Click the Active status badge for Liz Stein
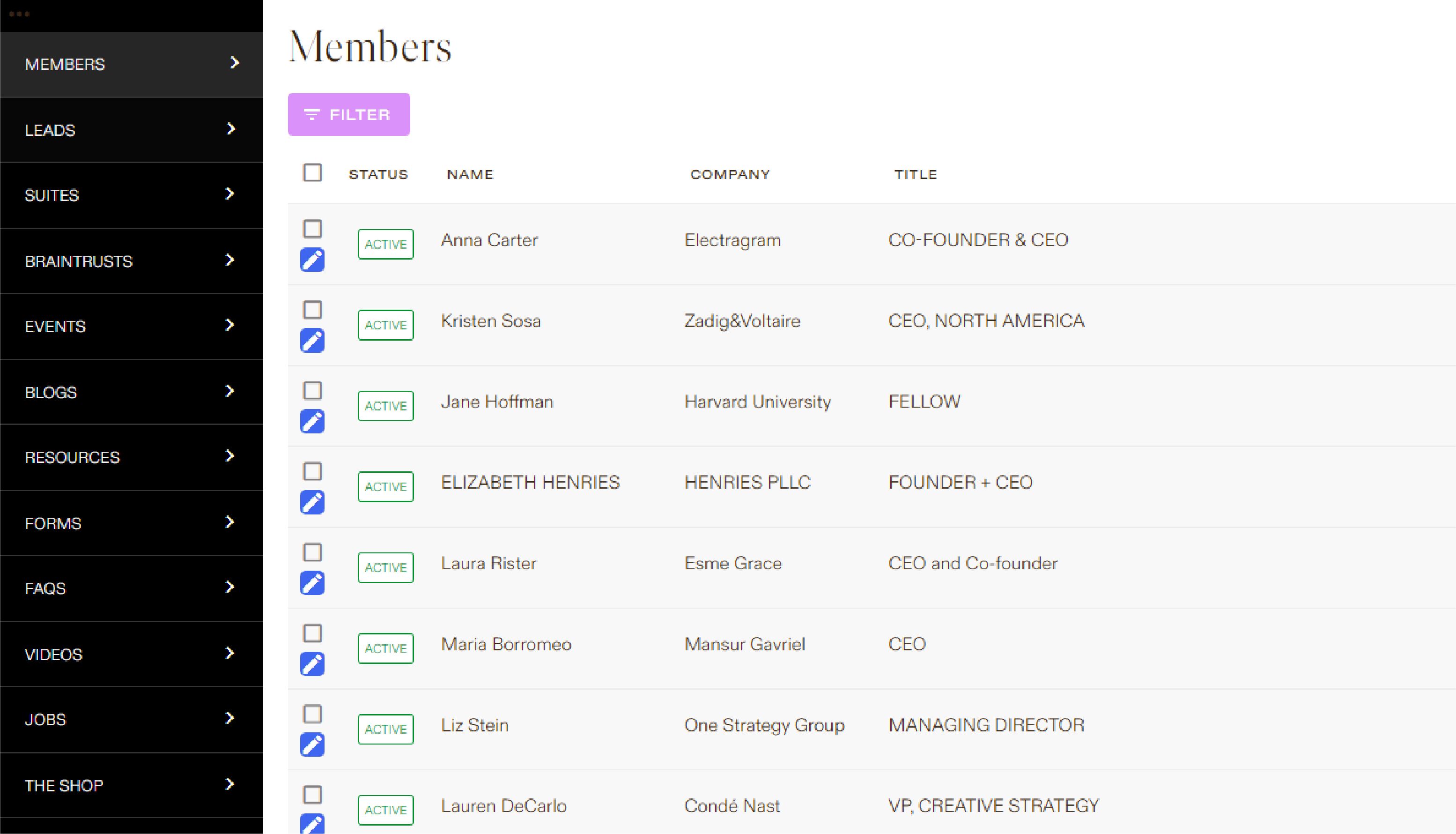Screen dimensions: 1456x834 [x=385, y=729]
